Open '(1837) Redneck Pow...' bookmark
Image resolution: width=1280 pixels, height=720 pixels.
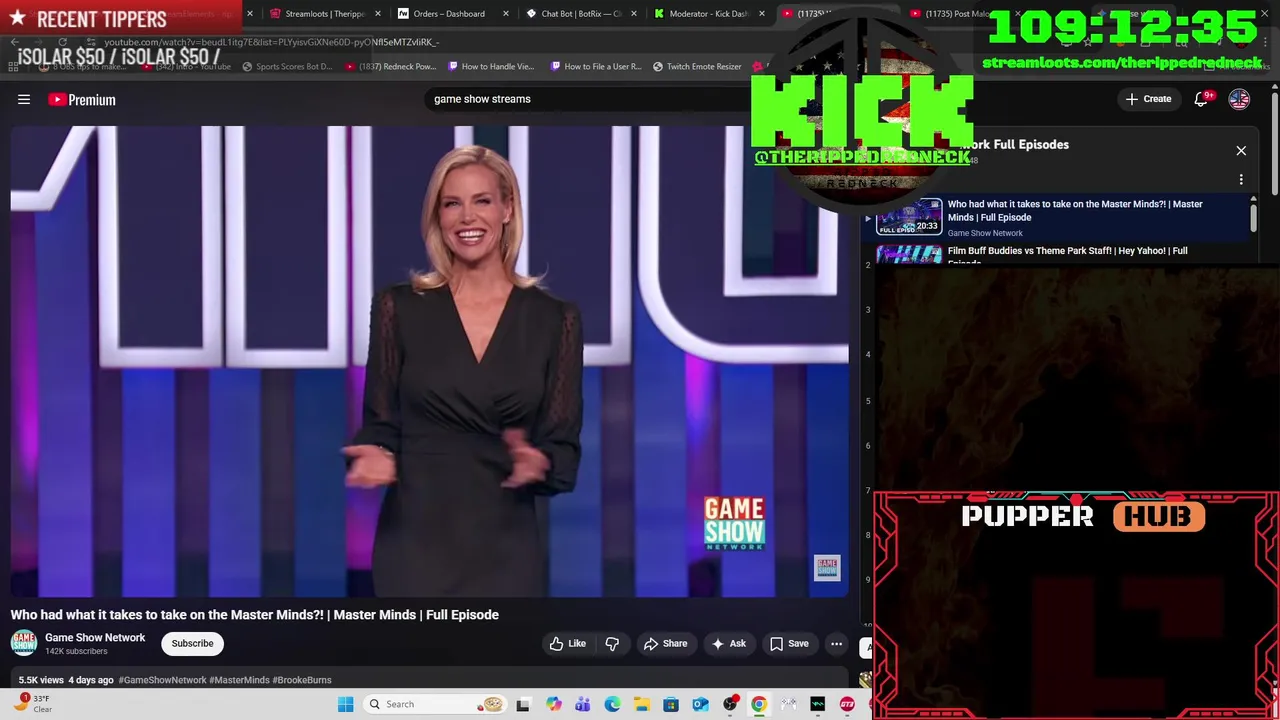point(390,67)
